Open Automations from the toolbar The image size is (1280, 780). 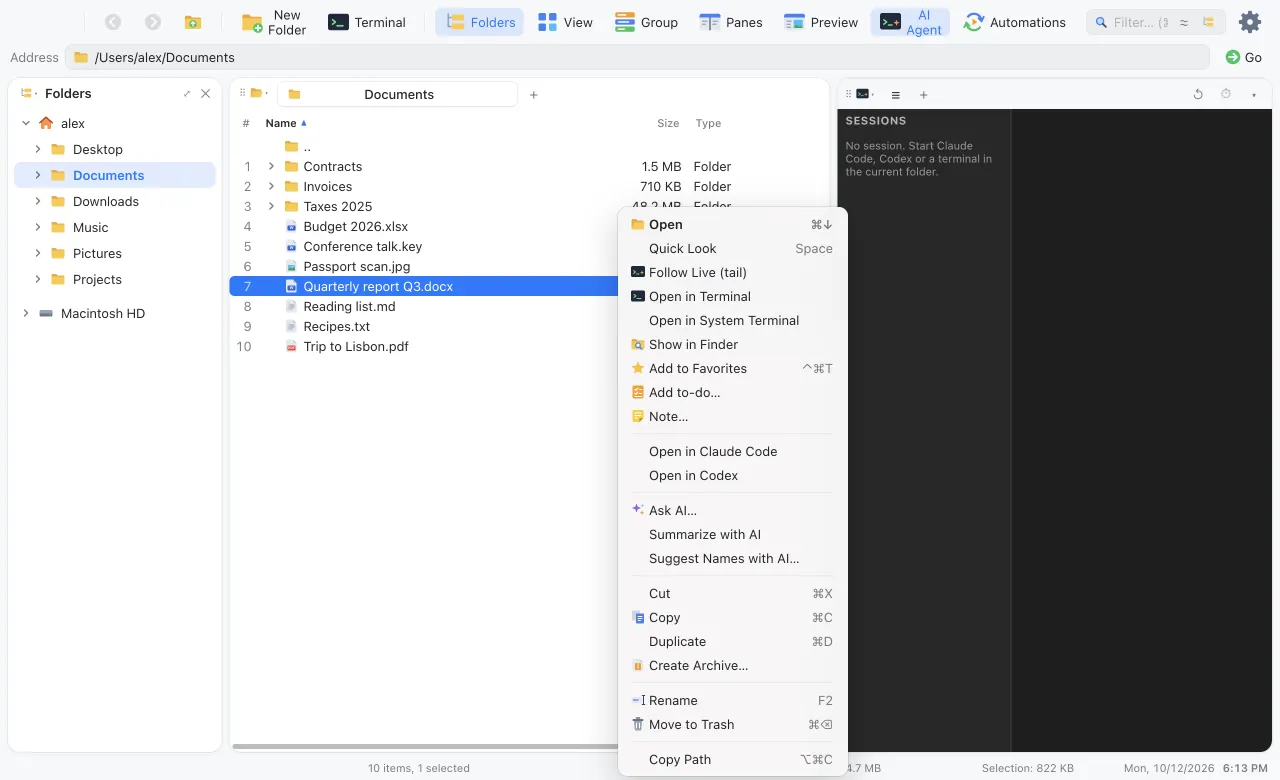pyautogui.click(x=1014, y=22)
